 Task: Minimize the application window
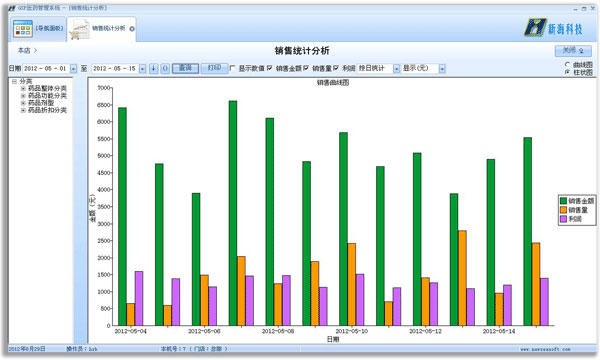coord(575,8)
